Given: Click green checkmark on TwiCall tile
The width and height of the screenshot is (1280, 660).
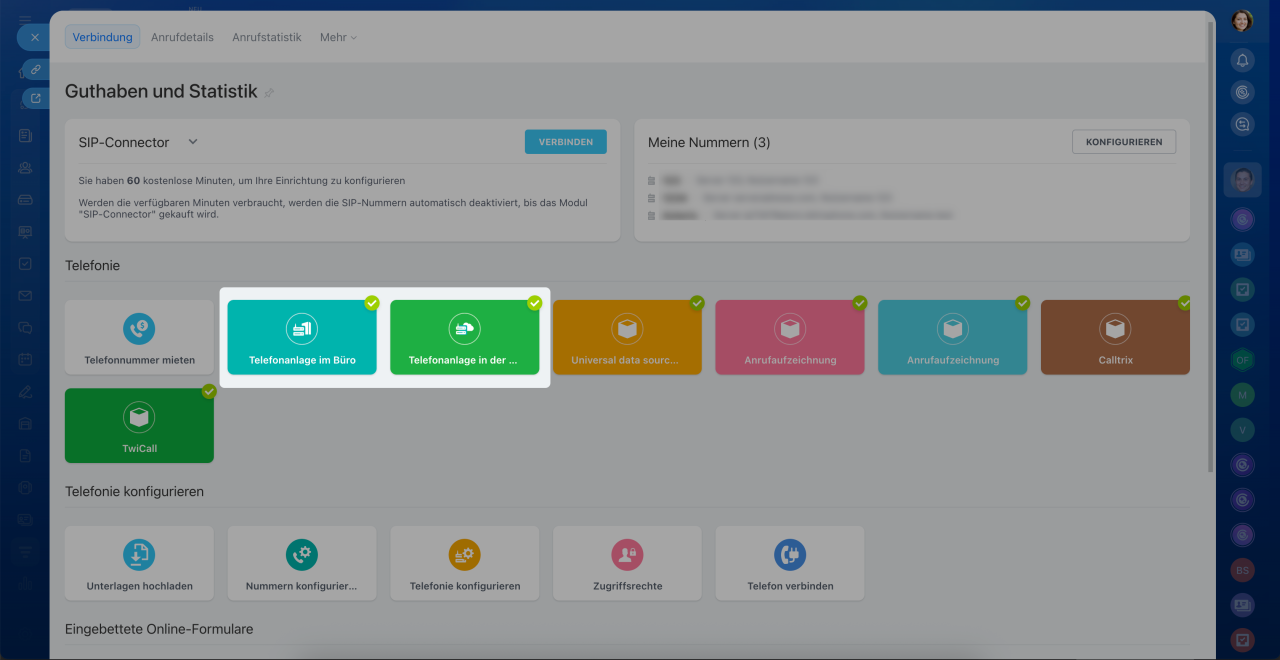Looking at the screenshot, I should 209,391.
